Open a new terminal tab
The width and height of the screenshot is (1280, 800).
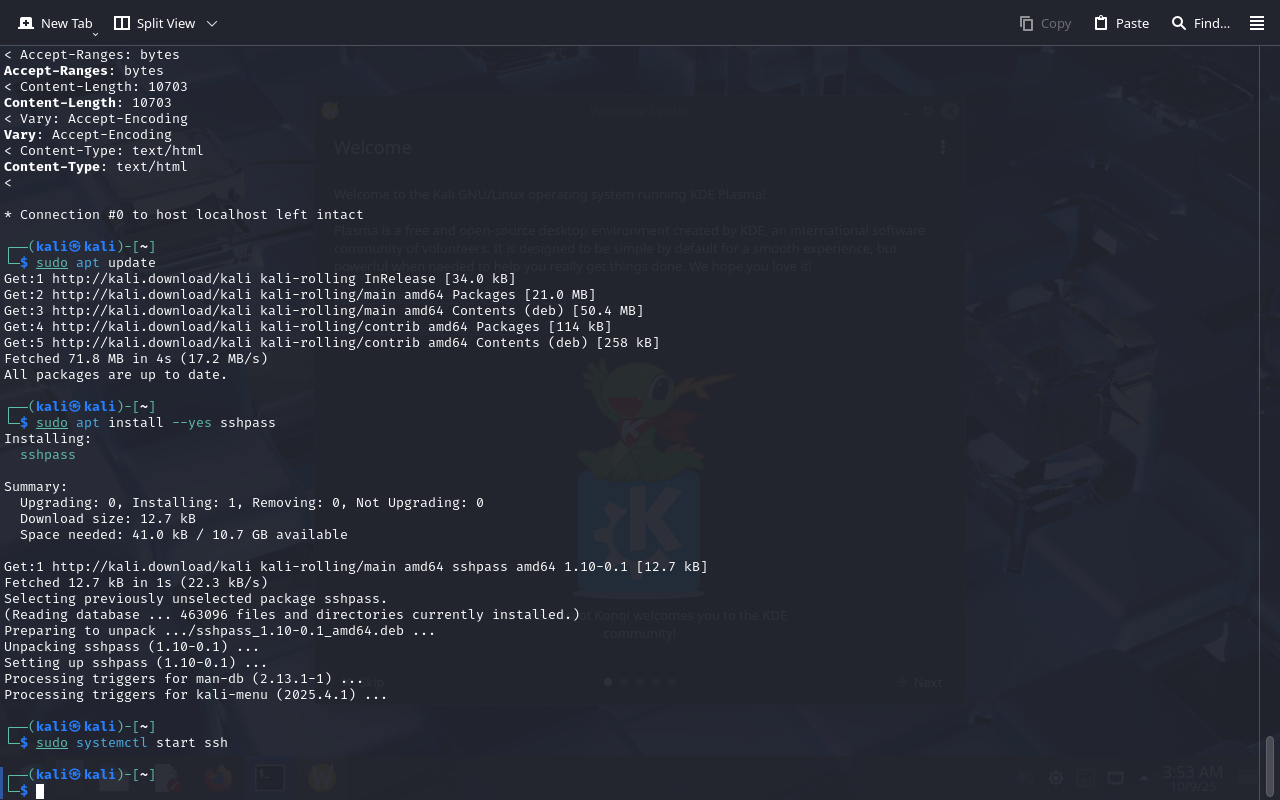(x=56, y=23)
